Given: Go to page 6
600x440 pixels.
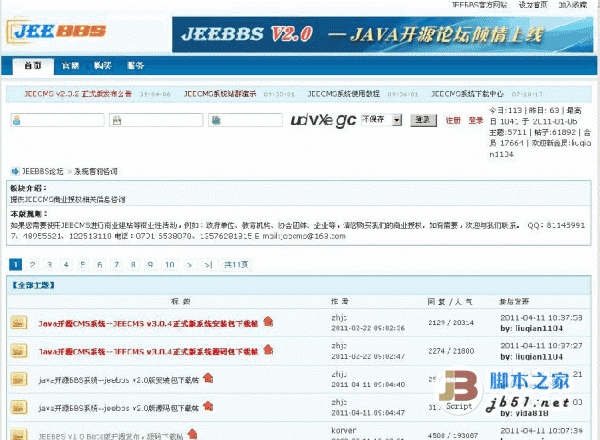Looking at the screenshot, I should pos(99,264).
